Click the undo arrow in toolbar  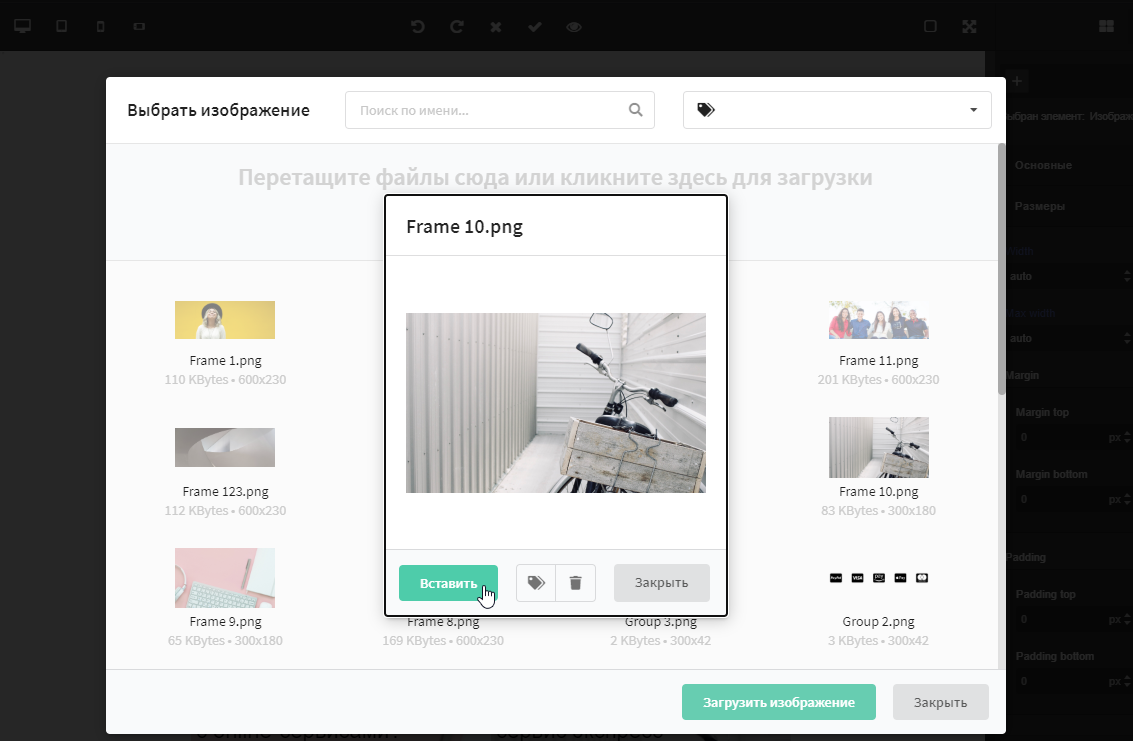point(418,27)
